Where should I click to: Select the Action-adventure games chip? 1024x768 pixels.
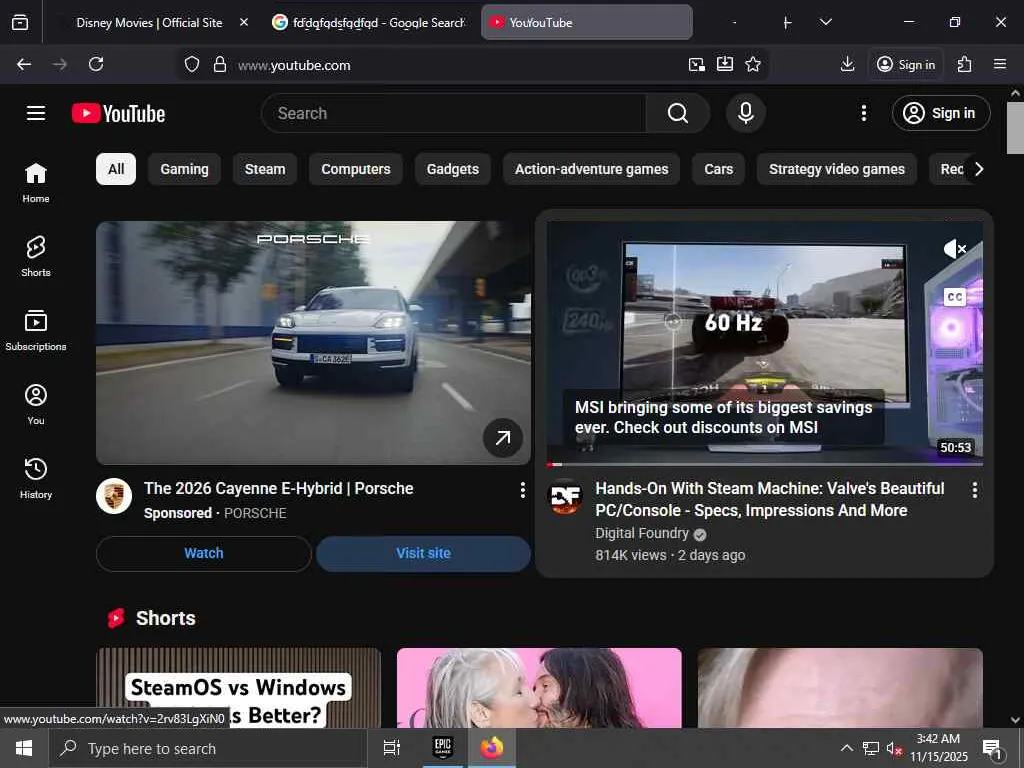coord(591,169)
